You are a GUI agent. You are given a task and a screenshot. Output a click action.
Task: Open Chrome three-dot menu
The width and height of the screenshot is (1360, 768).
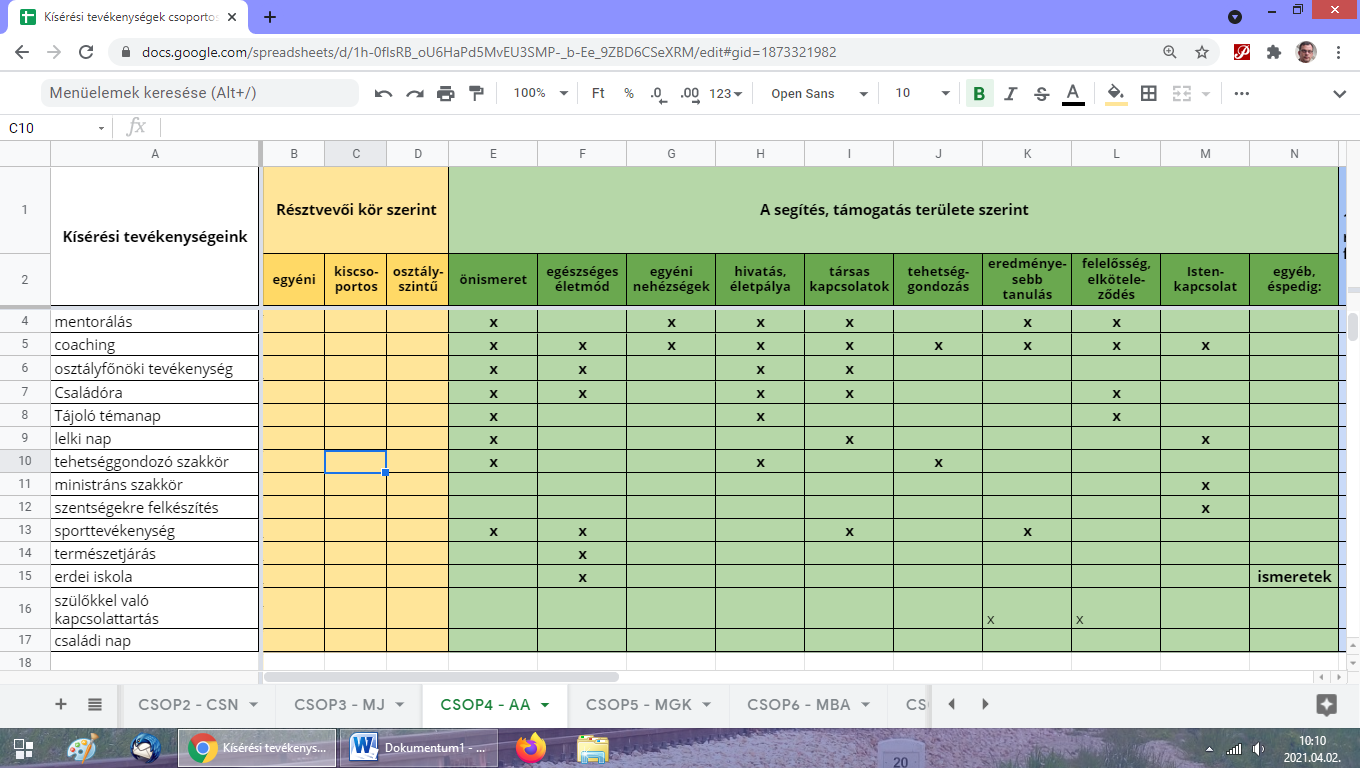[1338, 52]
